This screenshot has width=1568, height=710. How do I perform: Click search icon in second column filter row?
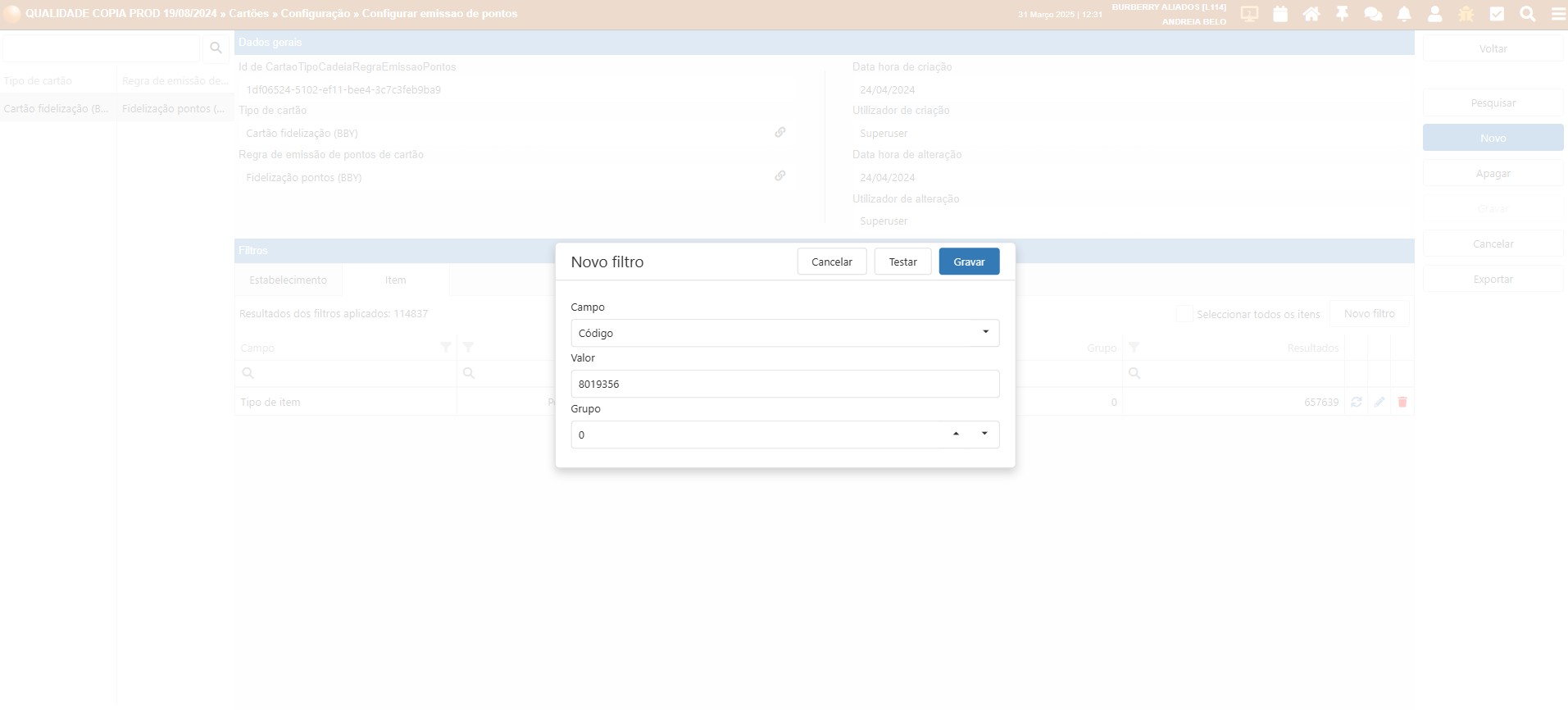point(469,373)
